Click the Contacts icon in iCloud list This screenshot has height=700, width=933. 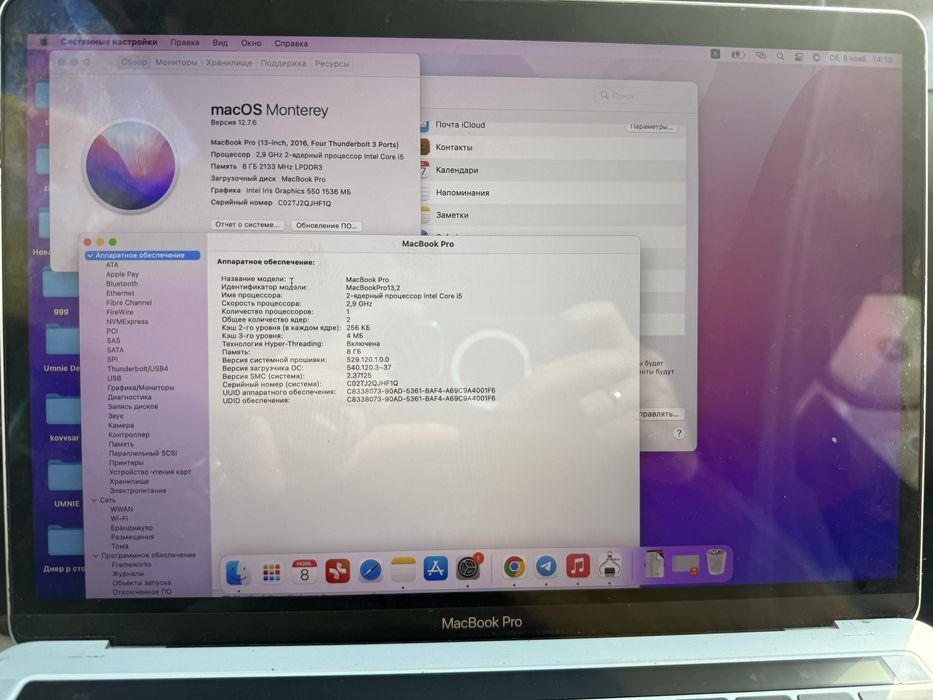tap(424, 146)
